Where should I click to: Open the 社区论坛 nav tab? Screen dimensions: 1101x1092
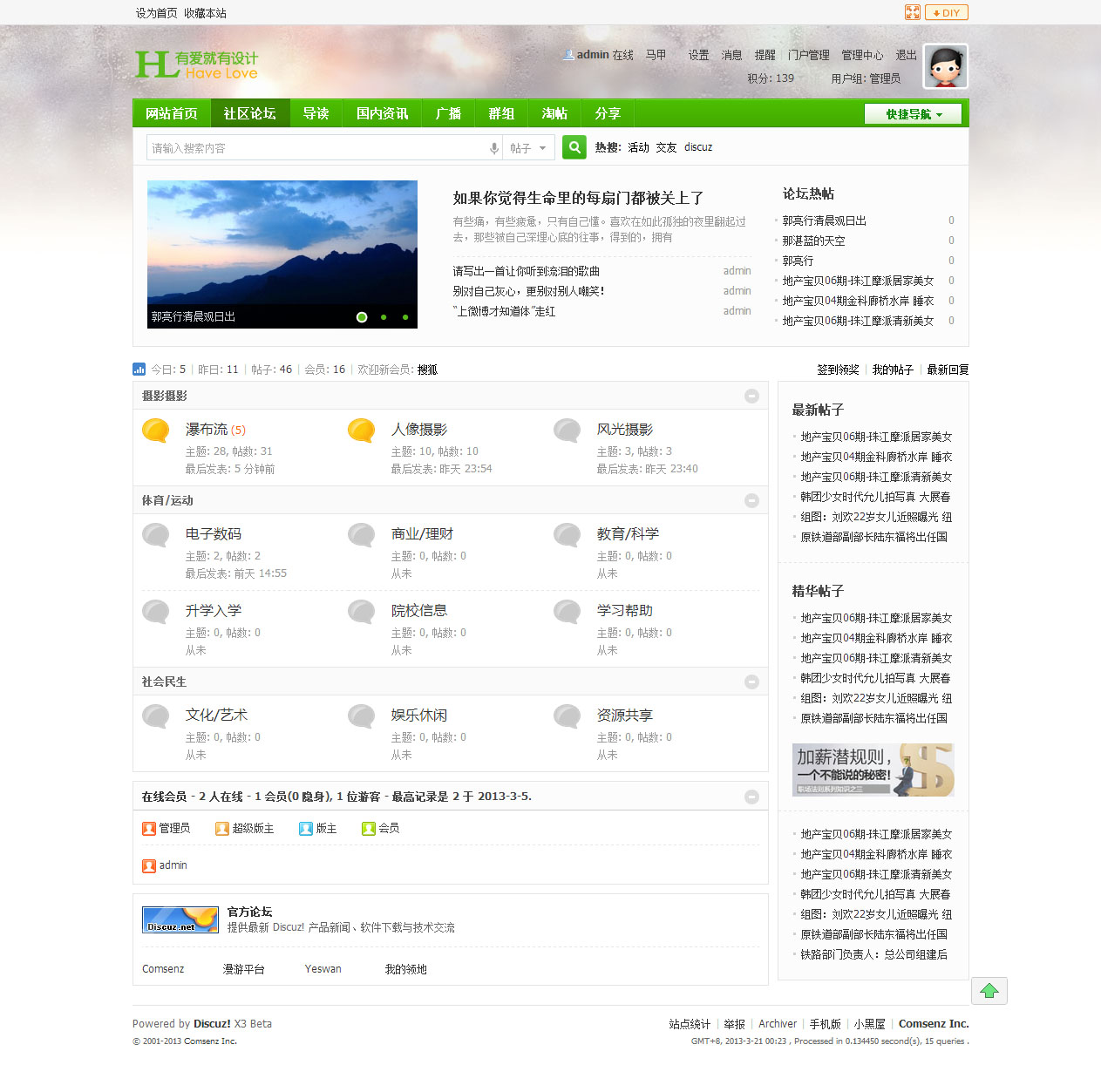[x=250, y=113]
